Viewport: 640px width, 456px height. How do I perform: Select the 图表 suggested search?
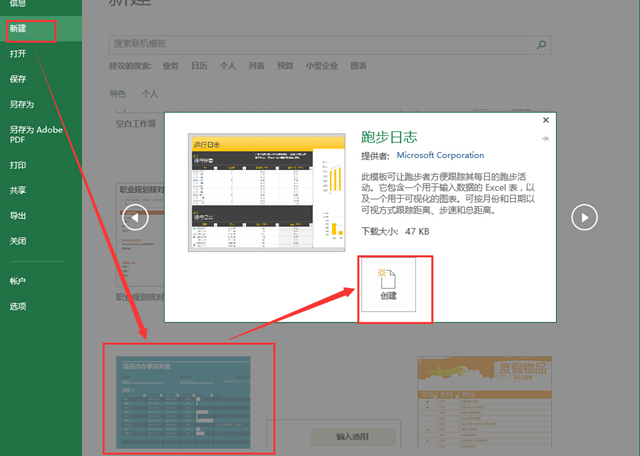[x=358, y=66]
